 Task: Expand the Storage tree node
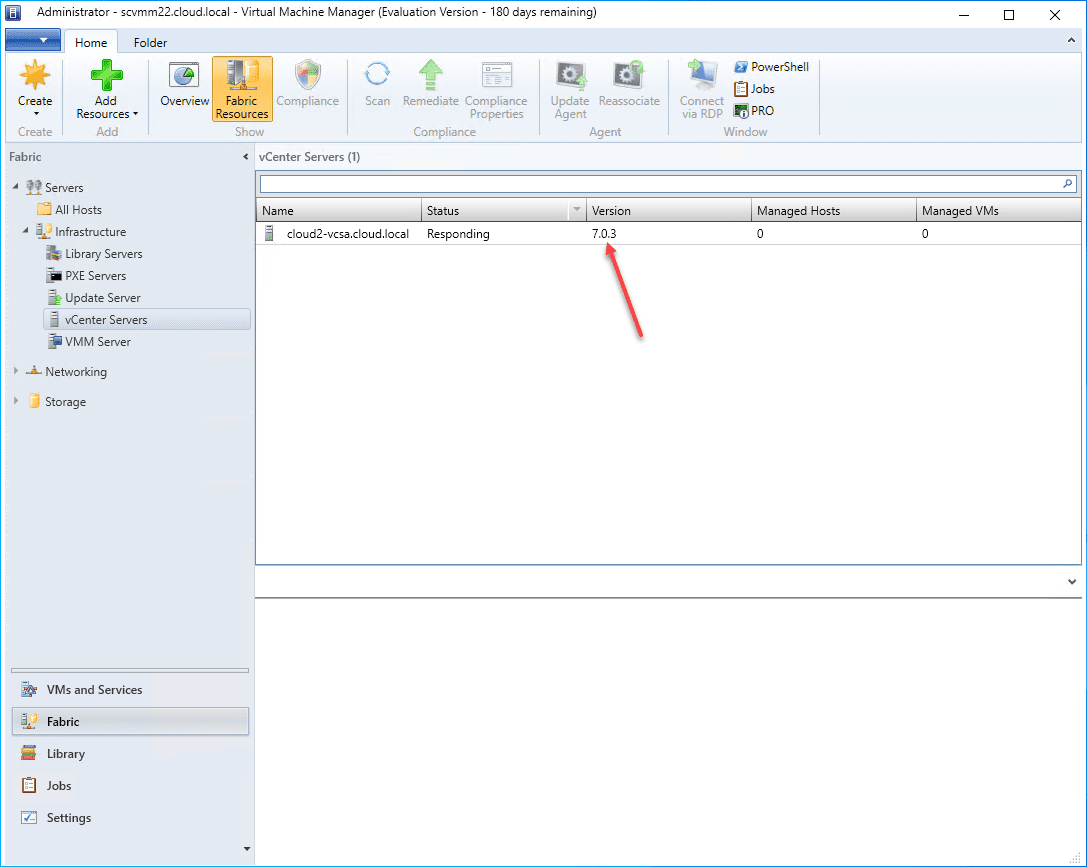15,401
